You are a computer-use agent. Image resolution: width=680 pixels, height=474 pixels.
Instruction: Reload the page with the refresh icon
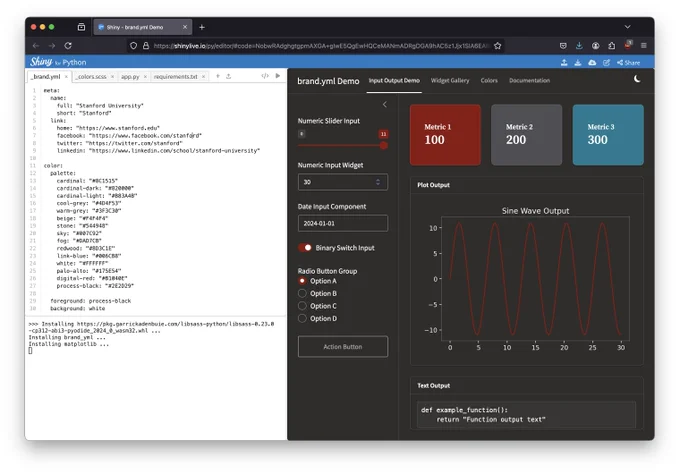[x=68, y=46]
